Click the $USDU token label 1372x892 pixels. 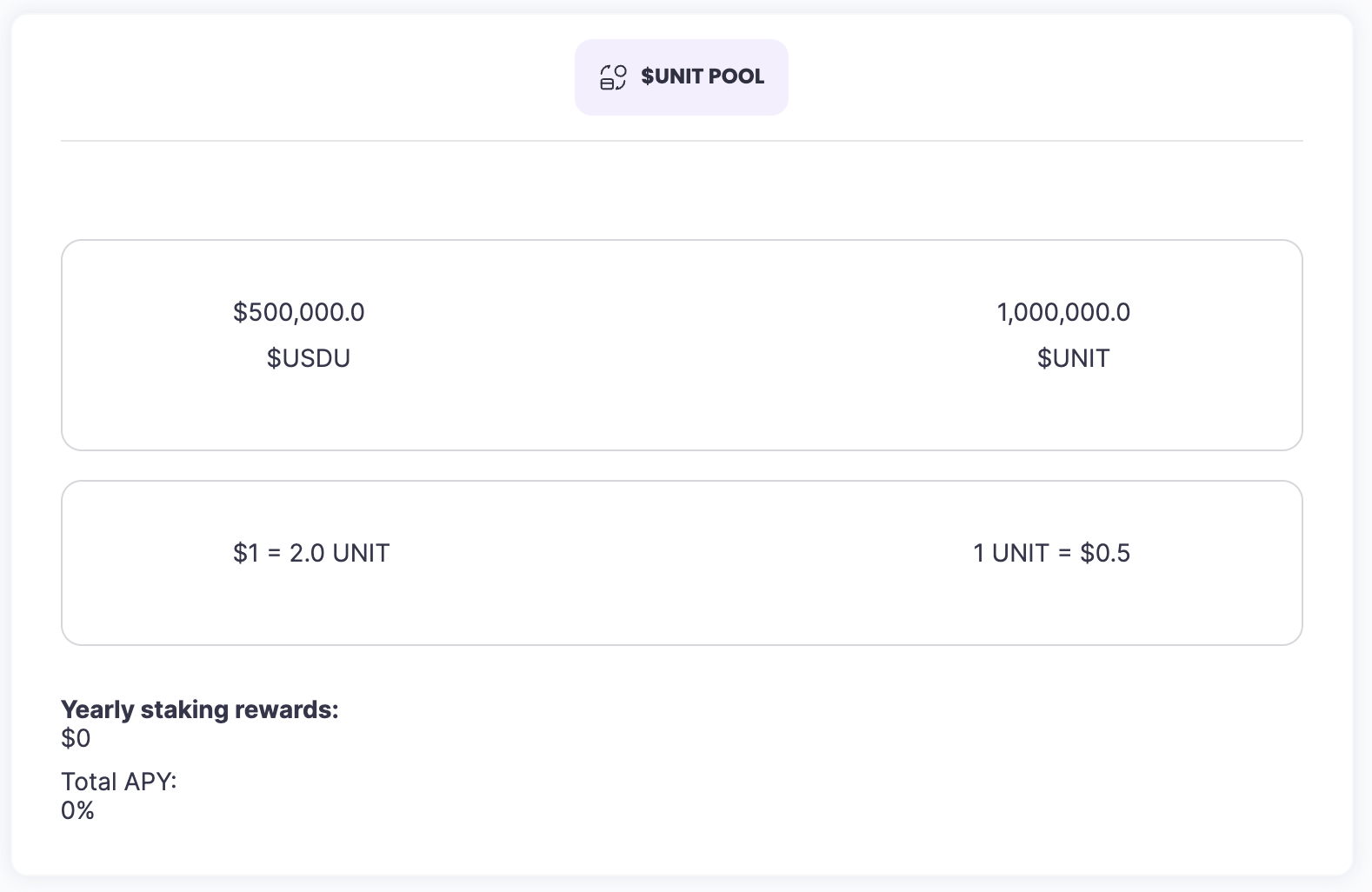pos(308,358)
